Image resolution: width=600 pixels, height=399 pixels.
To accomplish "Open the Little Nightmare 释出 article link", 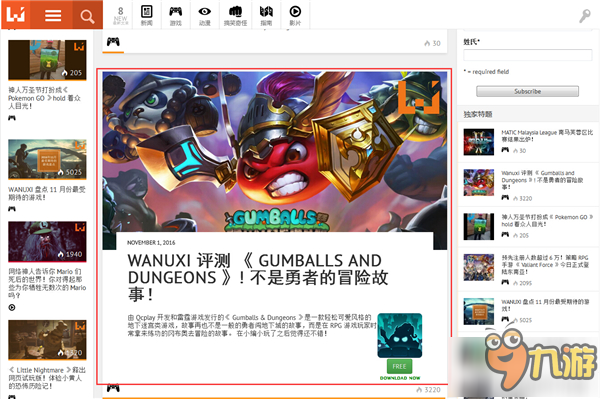I will [x=47, y=378].
